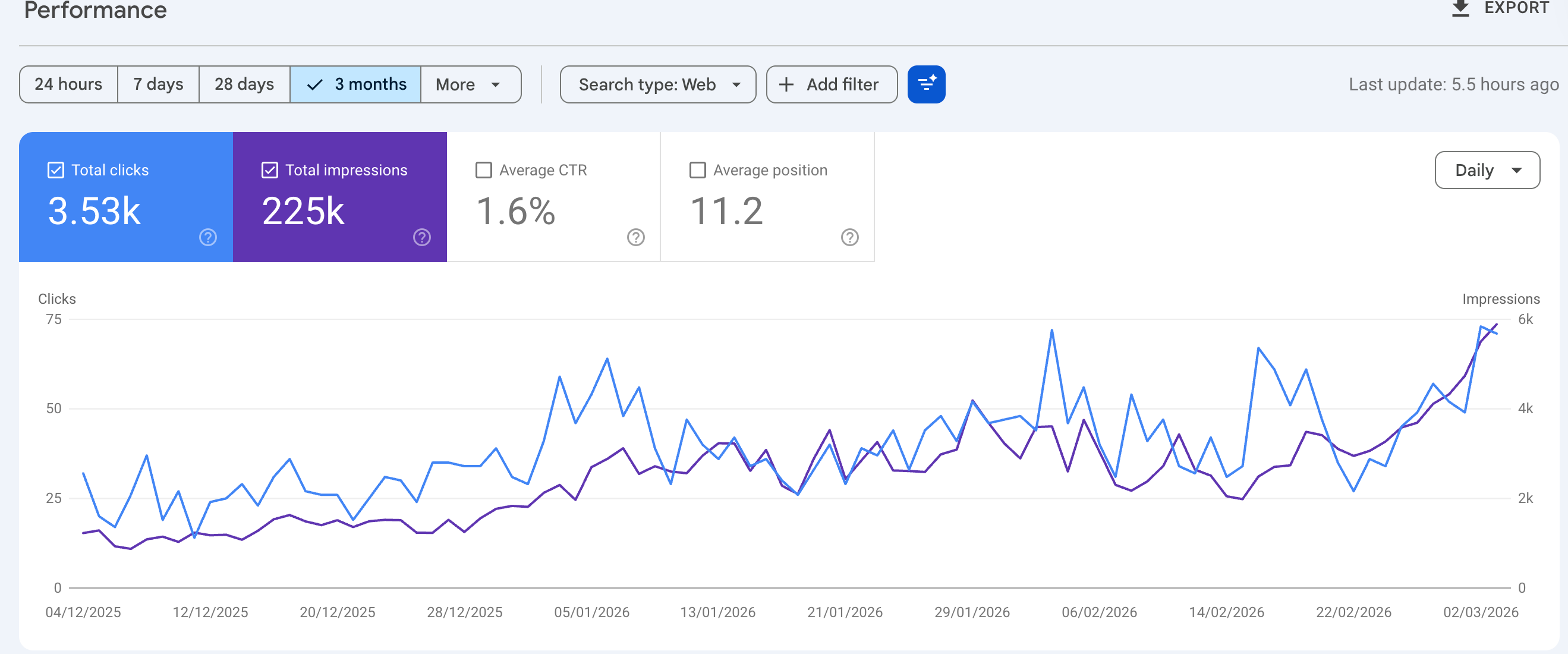Choose the 7 days range
Screen dimensions: 1568x654
point(158,84)
